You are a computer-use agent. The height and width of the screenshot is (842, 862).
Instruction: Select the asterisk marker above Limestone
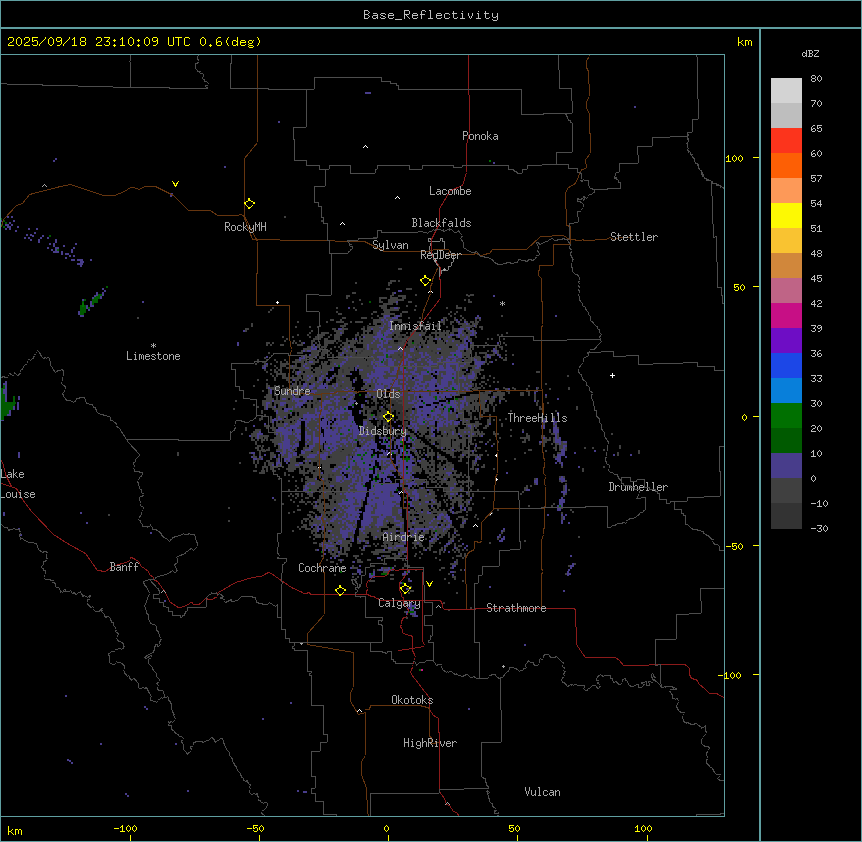click(153, 345)
